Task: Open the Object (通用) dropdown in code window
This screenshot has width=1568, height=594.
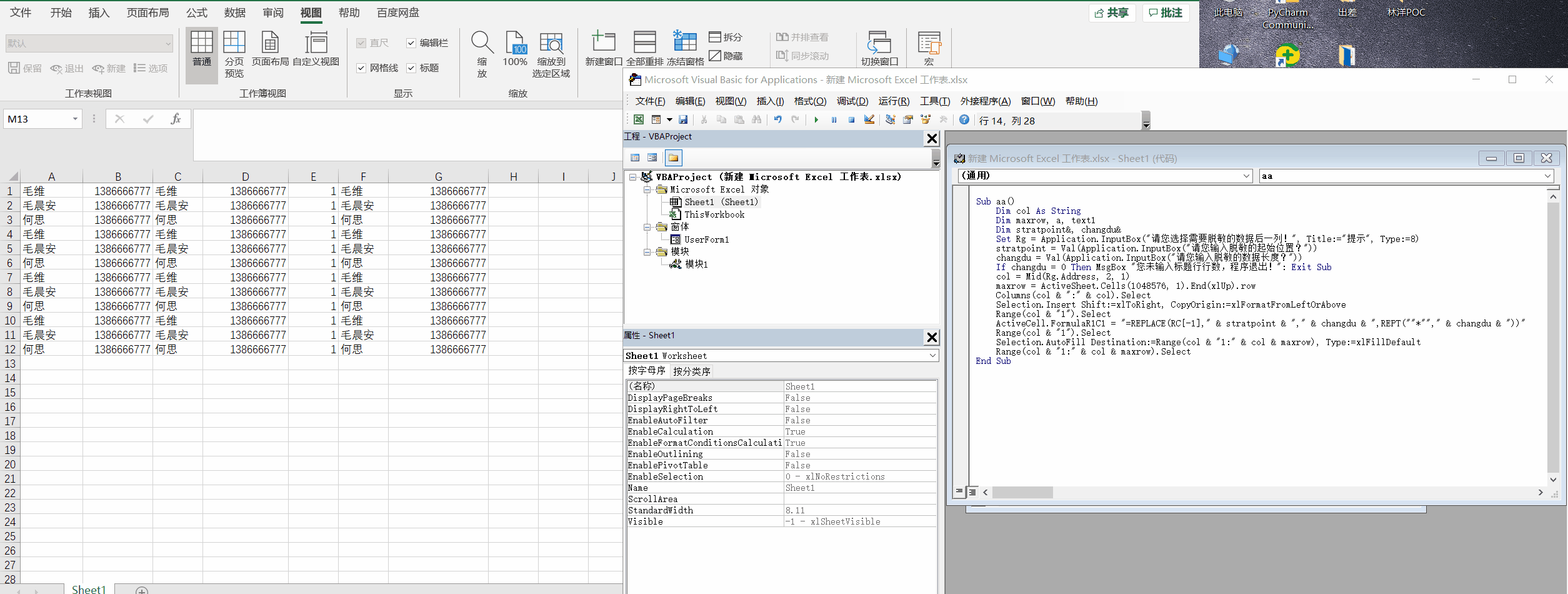Action: (x=1246, y=176)
